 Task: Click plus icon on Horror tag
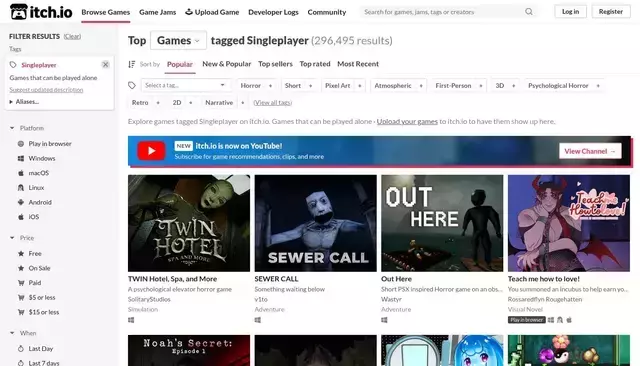[270, 86]
